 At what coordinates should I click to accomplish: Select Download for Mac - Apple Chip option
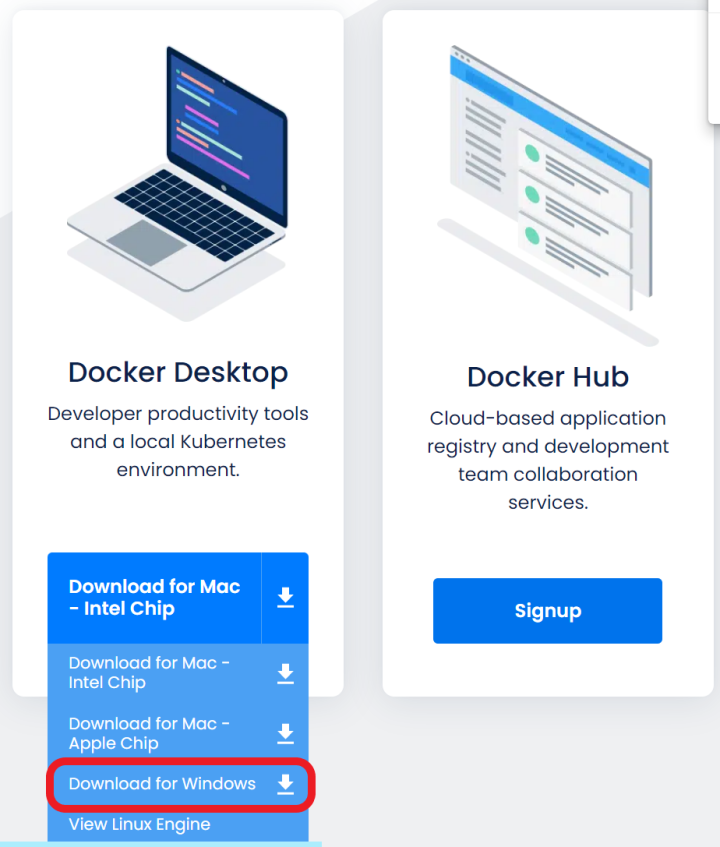(x=150, y=733)
